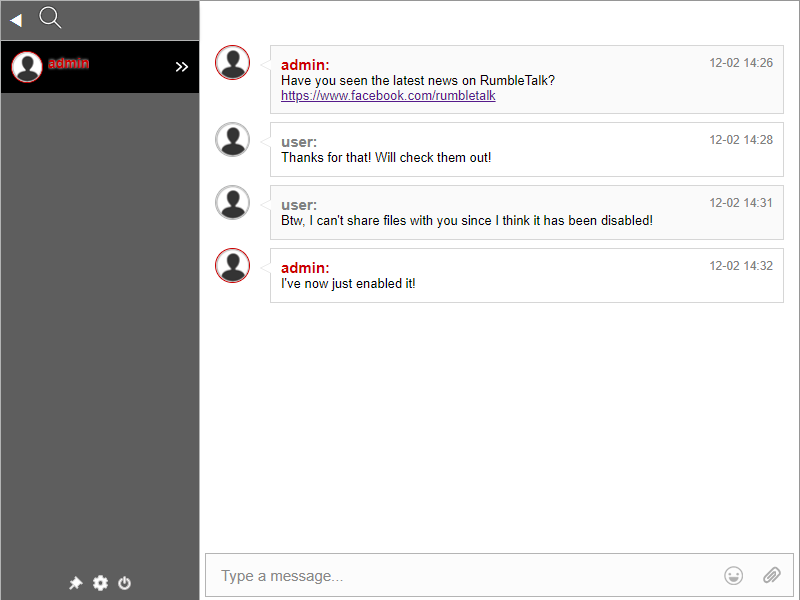Click admin's avatar on the 14:32 message
Screen dimensions: 800x600
(233, 266)
